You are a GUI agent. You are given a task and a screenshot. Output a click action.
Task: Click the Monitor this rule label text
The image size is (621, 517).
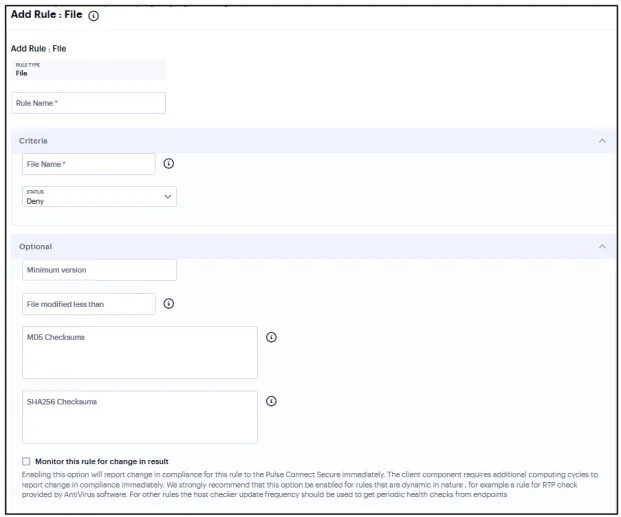pyautogui.click(x=102, y=461)
